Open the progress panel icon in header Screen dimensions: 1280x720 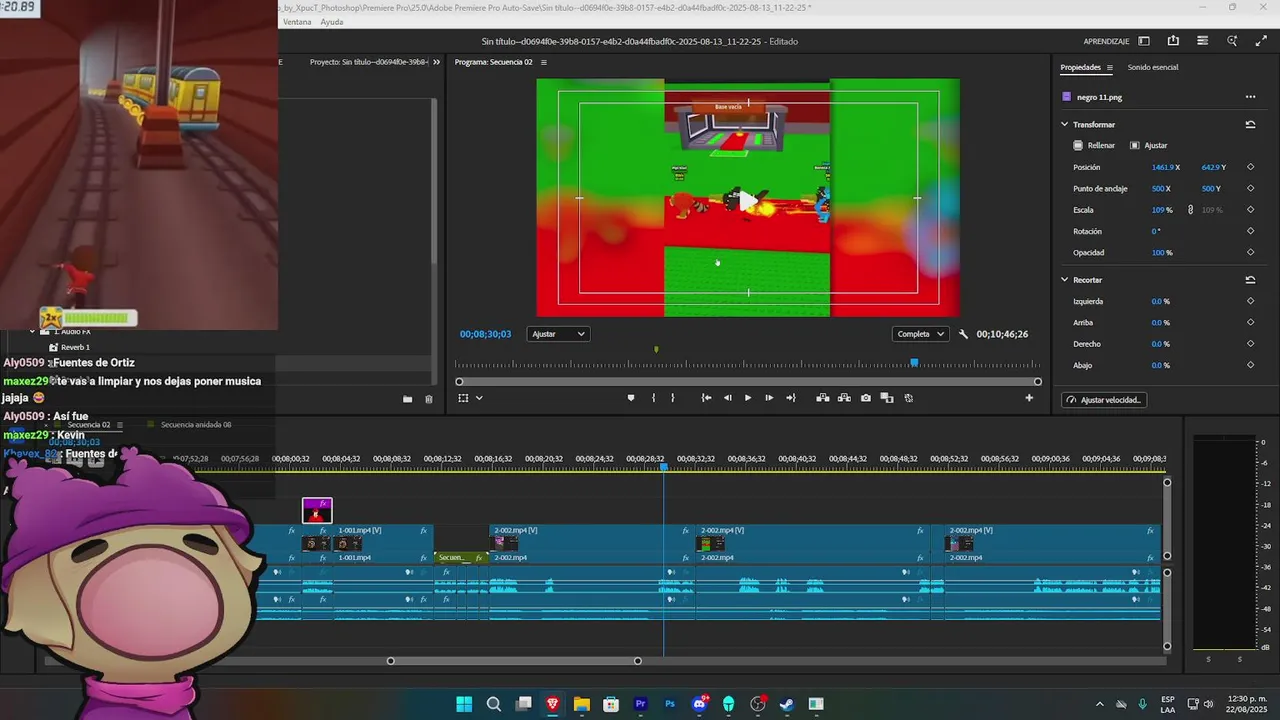click(x=1202, y=41)
